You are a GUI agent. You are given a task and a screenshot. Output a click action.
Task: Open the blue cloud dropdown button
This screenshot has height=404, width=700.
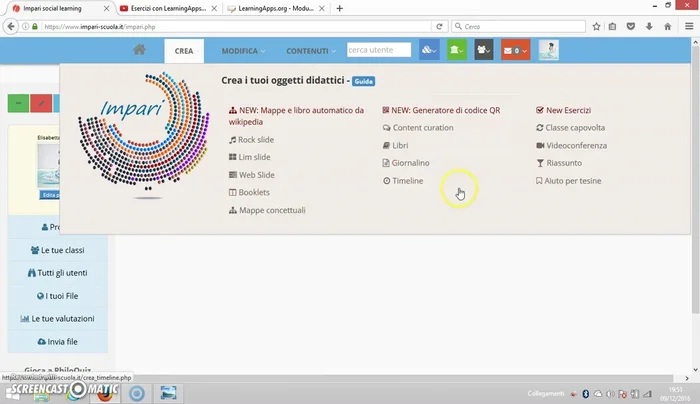429,50
